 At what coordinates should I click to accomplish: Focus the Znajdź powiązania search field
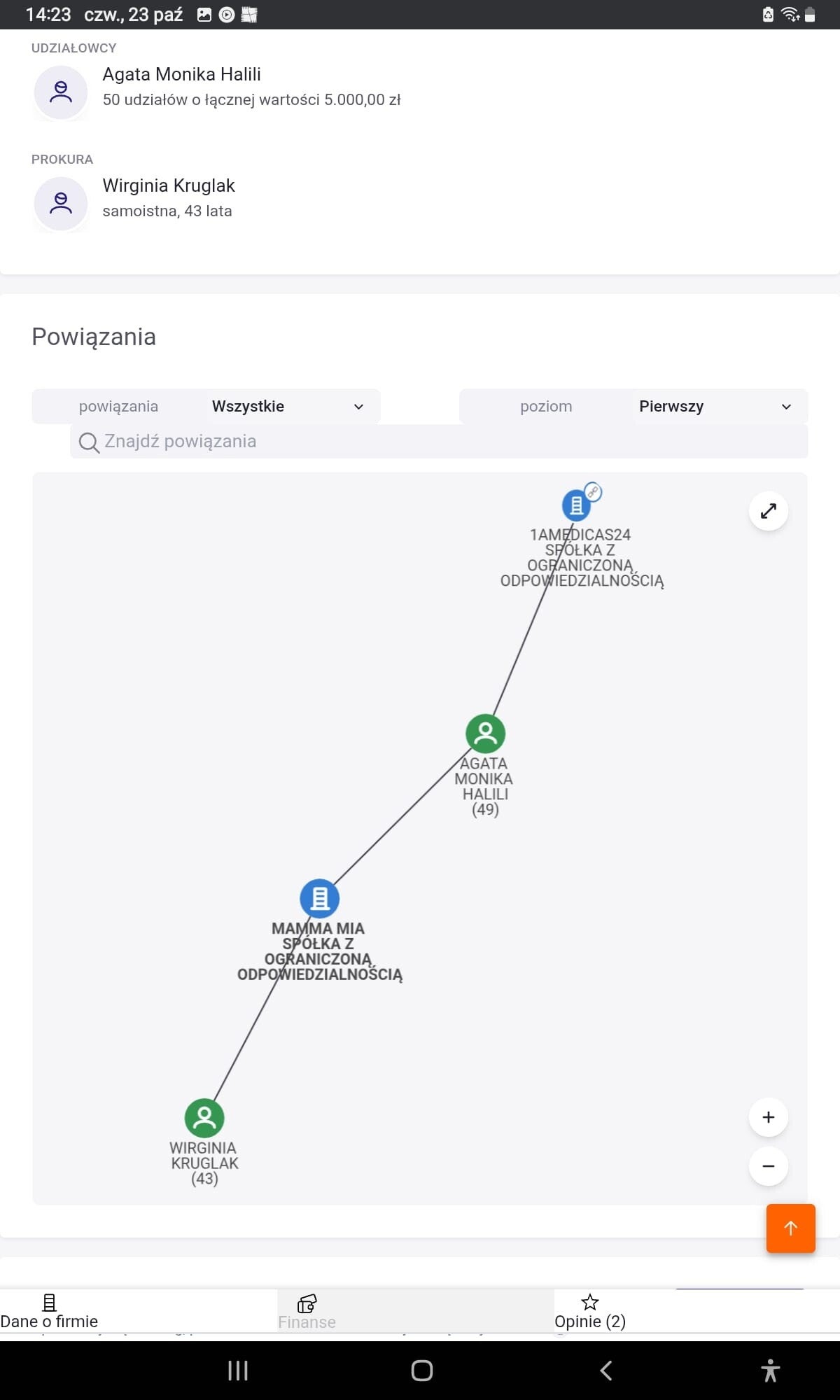[448, 442]
